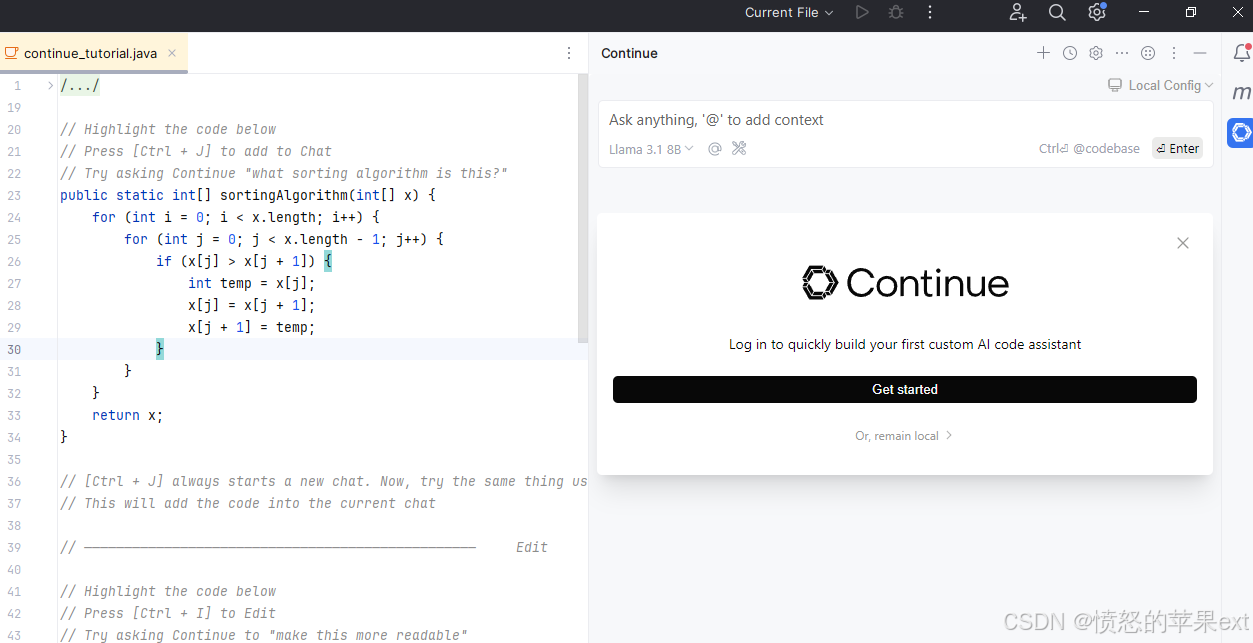Open the Notifications bell in right sidebar

pos(1241,53)
